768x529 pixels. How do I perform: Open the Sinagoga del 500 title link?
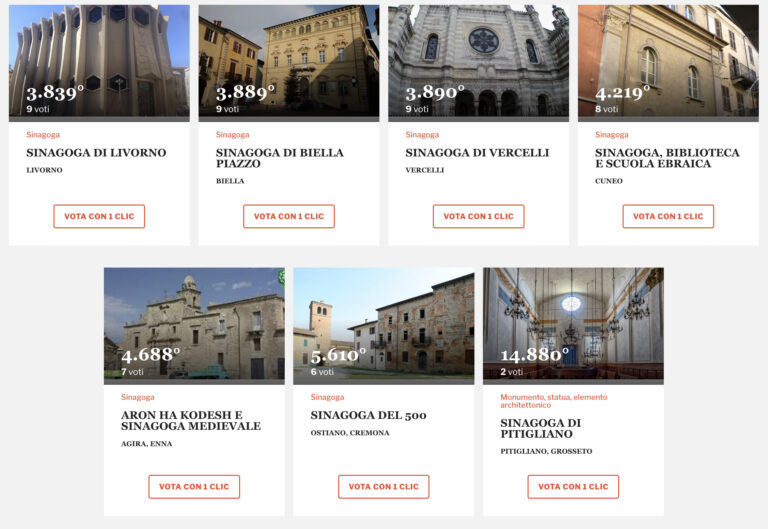point(368,415)
